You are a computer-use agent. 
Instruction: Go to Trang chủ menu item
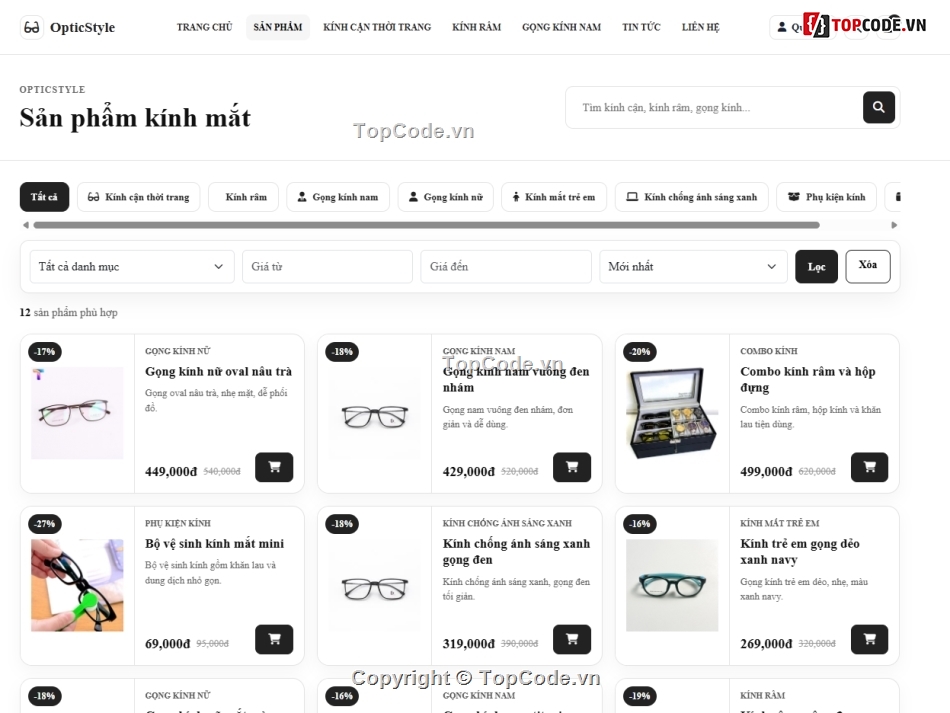[x=204, y=27]
